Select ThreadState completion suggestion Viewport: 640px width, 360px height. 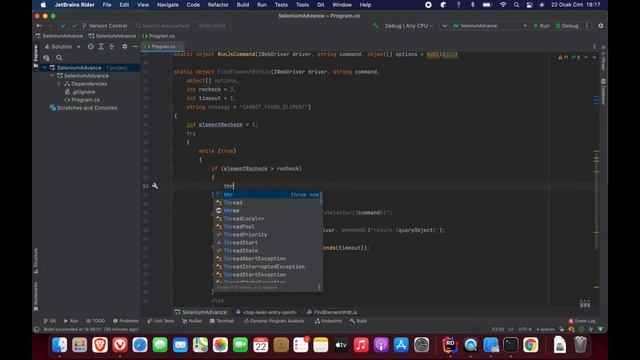[x=268, y=251]
